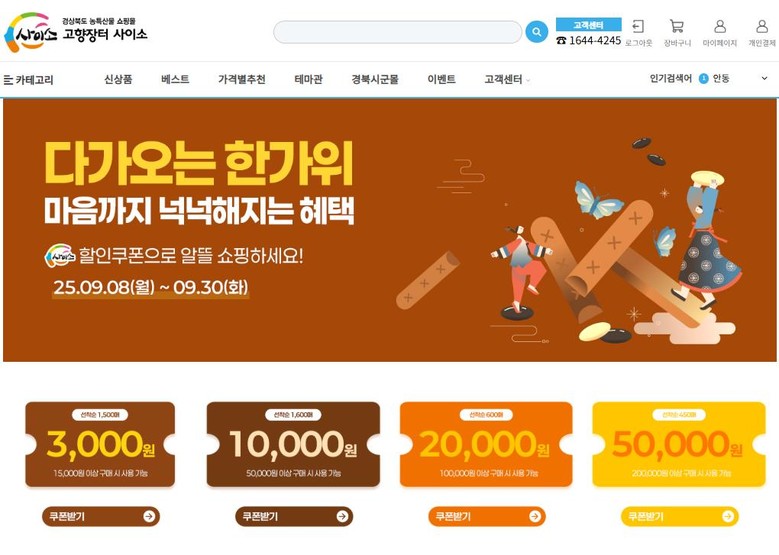Click the 사이소 logo to go home
779x555 pixels.
pos(76,32)
